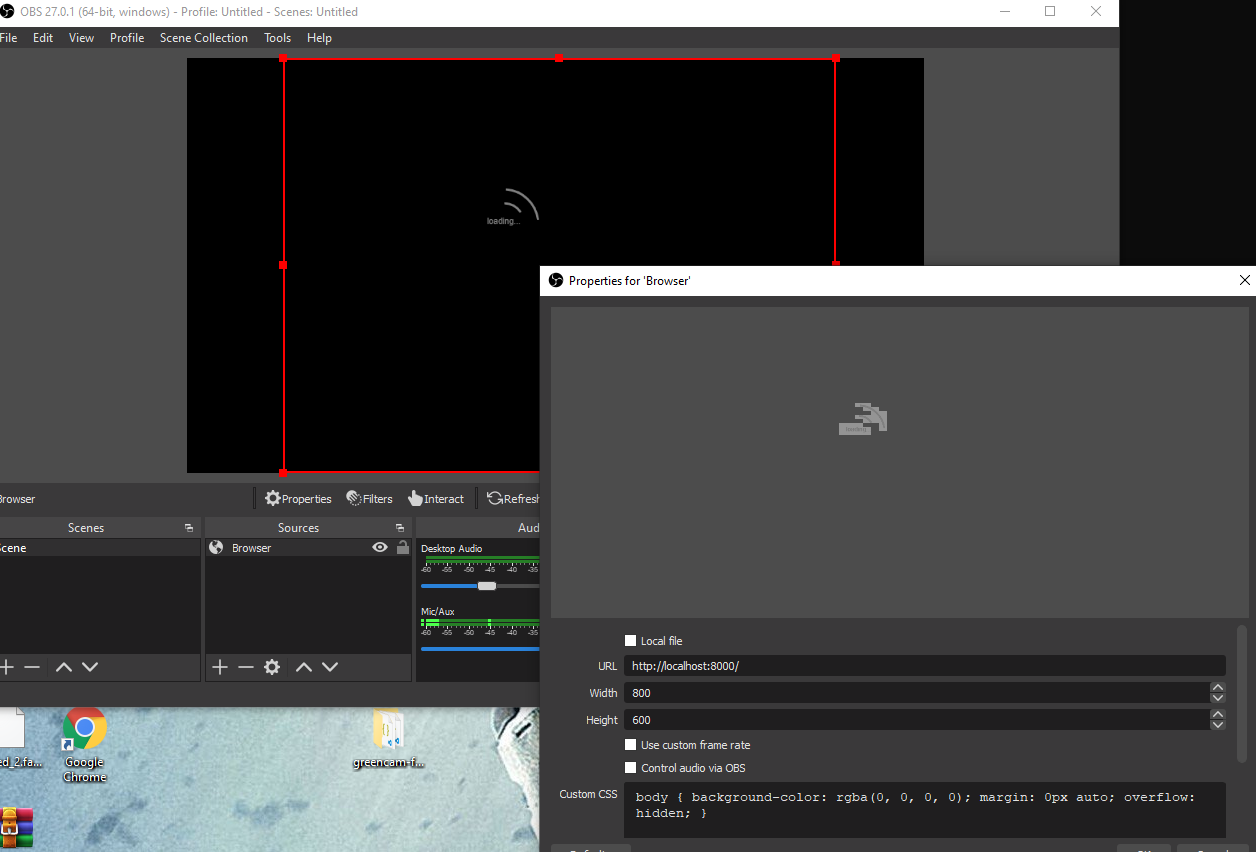This screenshot has height=852, width=1256.
Task: Add a new source with the plus icon
Action: click(x=220, y=667)
